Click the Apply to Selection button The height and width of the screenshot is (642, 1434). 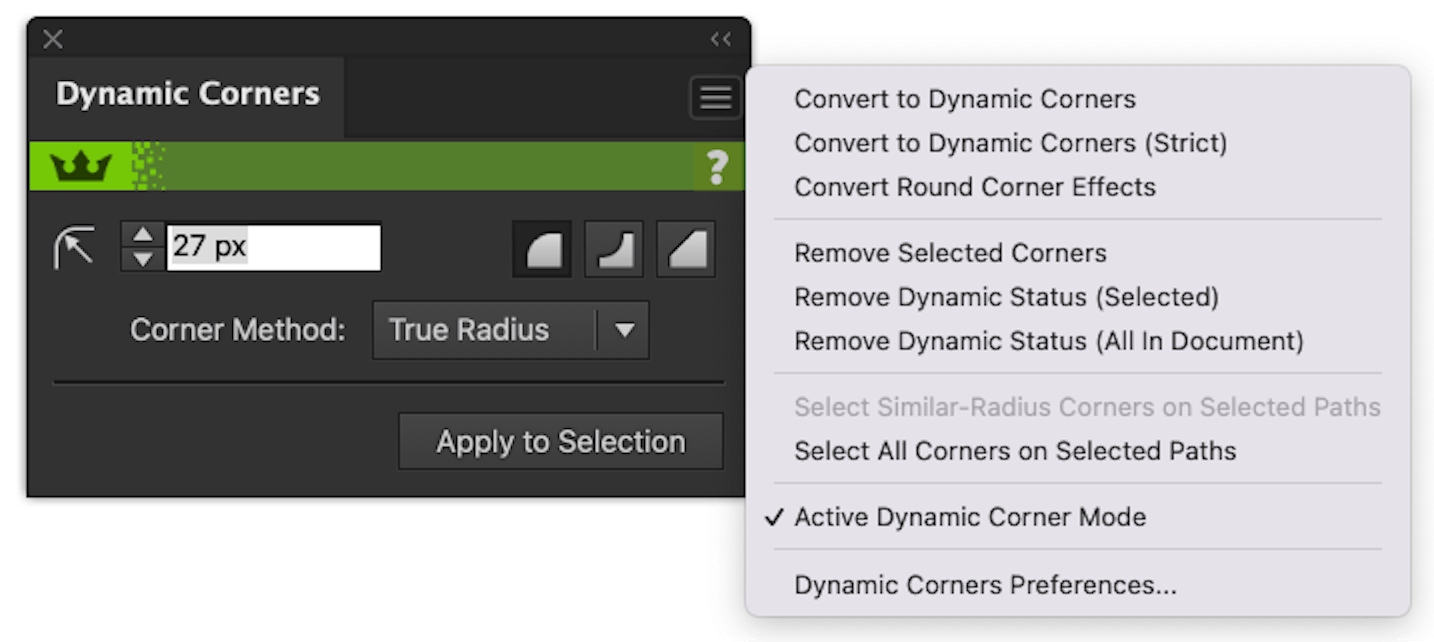559,440
